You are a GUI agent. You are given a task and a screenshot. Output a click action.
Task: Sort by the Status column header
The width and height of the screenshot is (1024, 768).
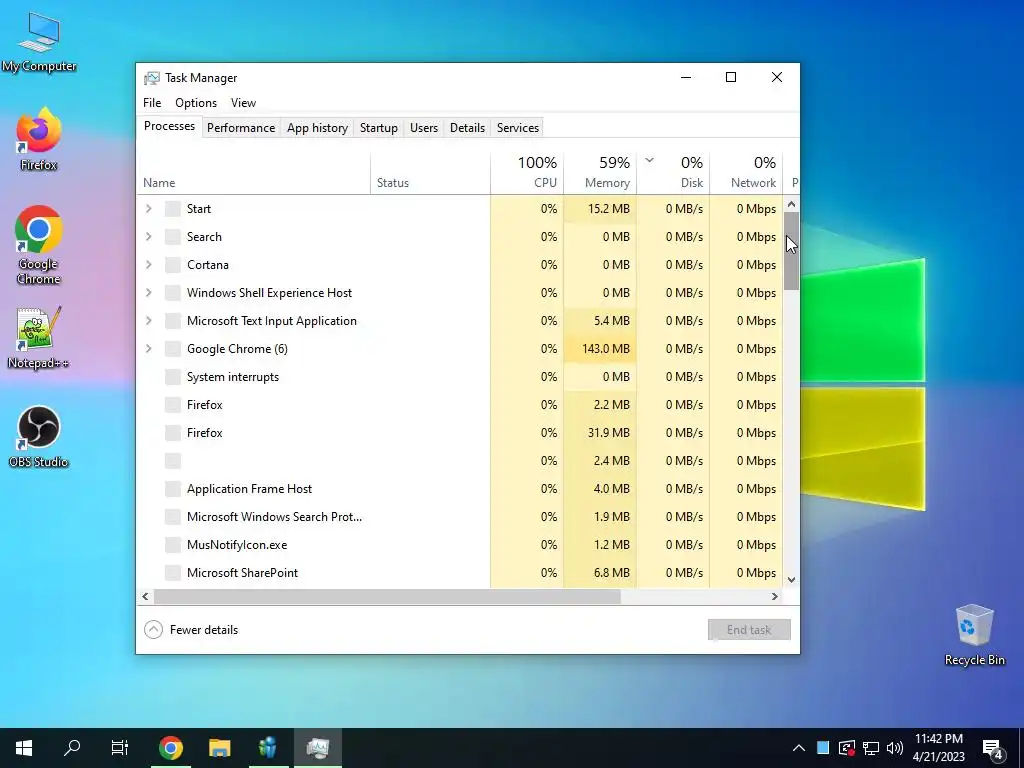(x=430, y=172)
